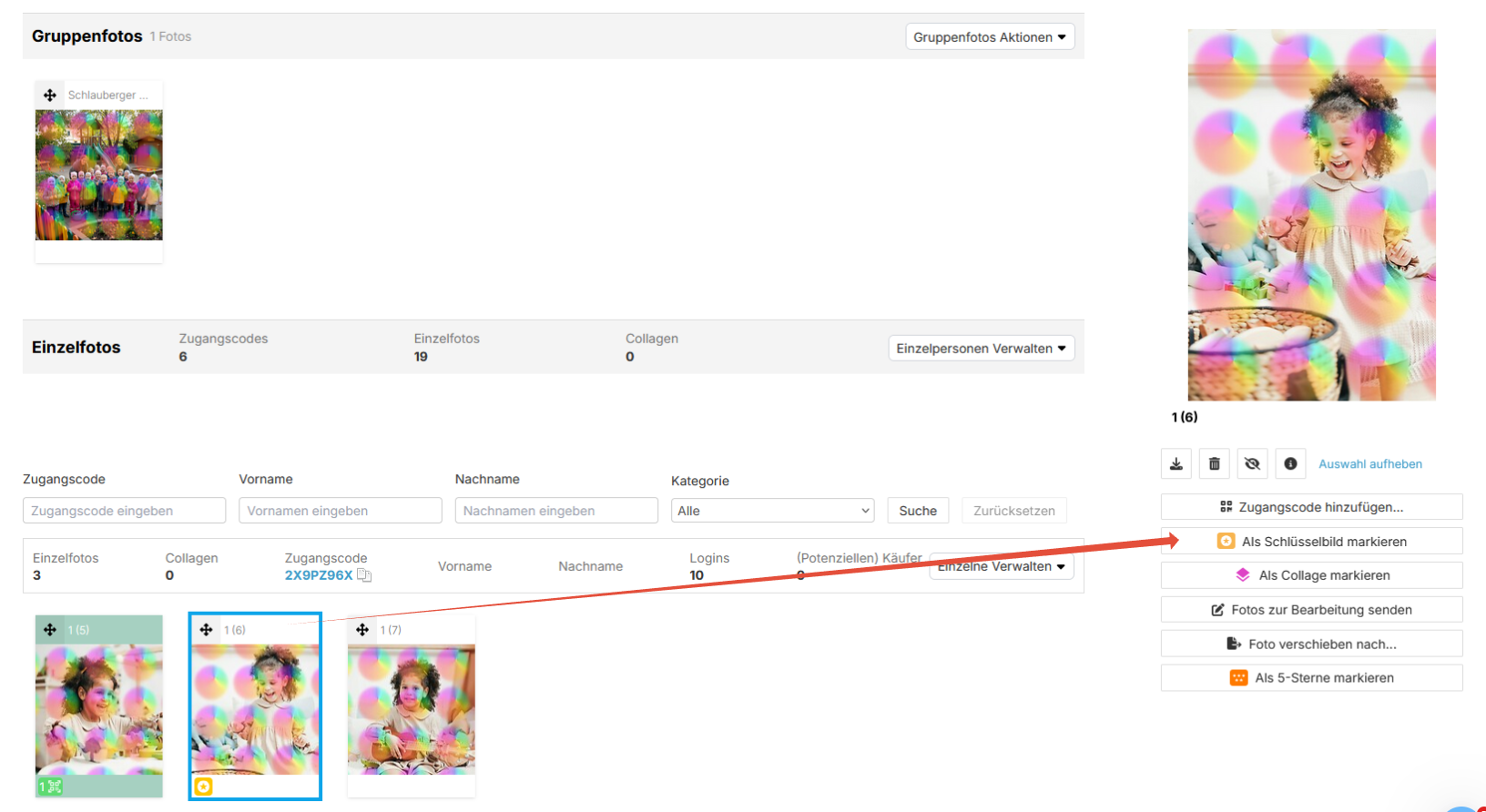Screen dimensions: 1486x812
Task: Click Zugangscode hinzufügen... button
Action: click(1312, 507)
